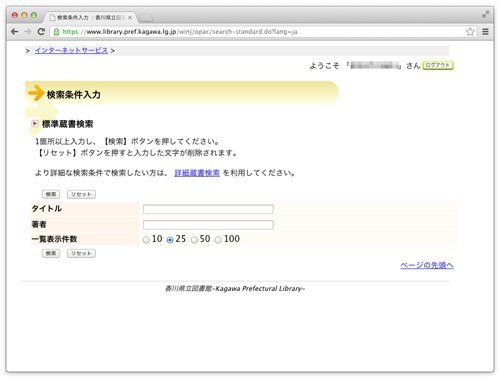Click the 一覧表示件数 label

[54, 239]
